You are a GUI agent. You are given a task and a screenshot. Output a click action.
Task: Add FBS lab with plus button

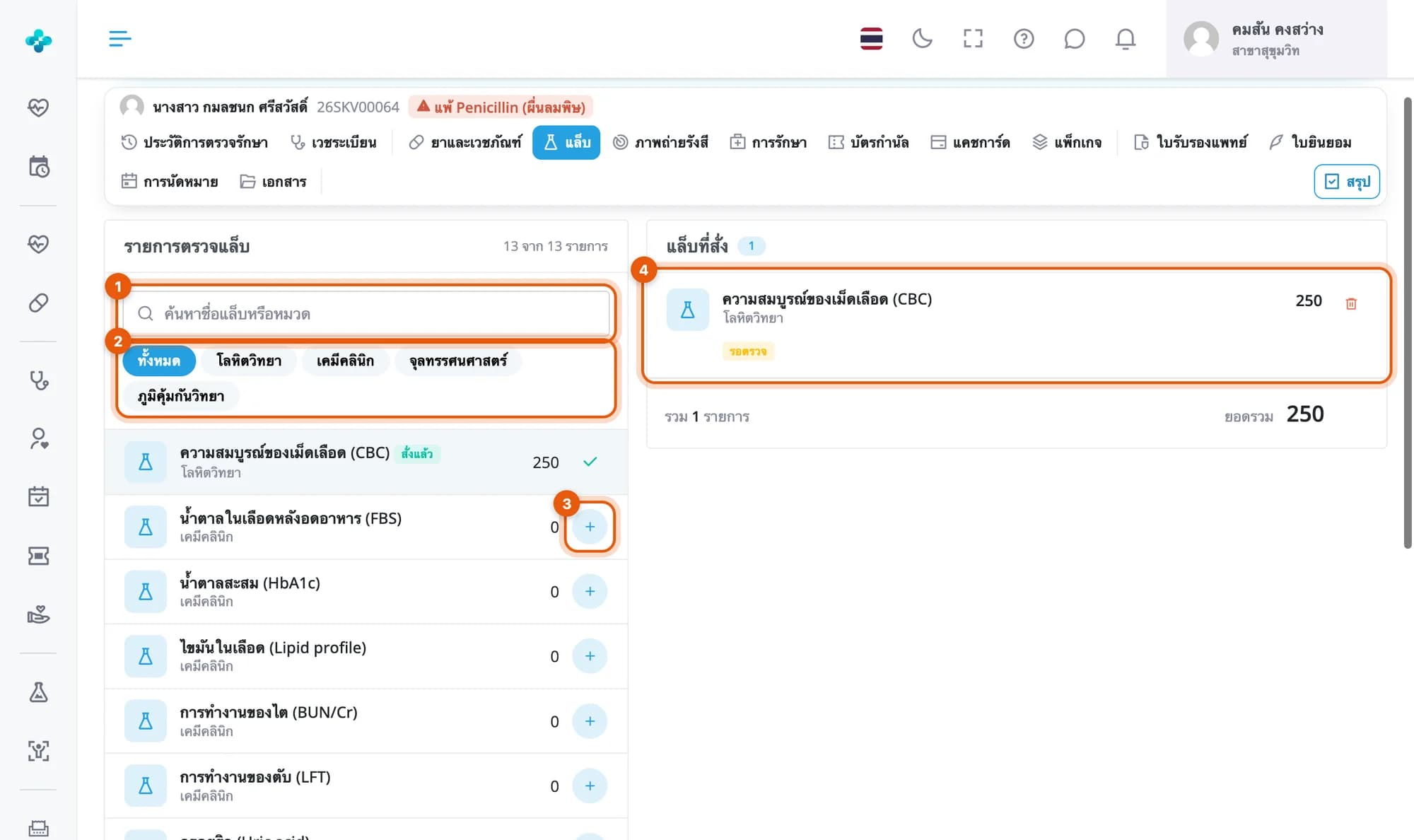coord(590,527)
